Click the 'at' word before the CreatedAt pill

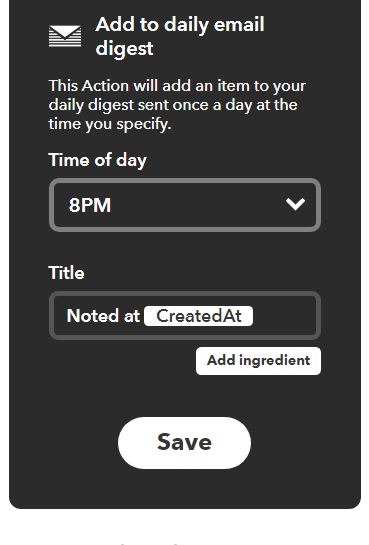click(x=132, y=317)
